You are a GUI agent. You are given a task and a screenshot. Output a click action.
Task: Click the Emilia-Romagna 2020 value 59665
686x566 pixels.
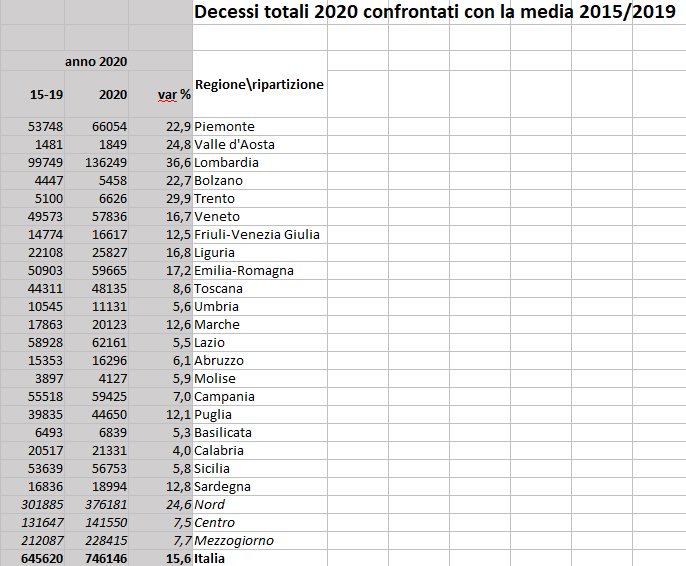[97, 270]
